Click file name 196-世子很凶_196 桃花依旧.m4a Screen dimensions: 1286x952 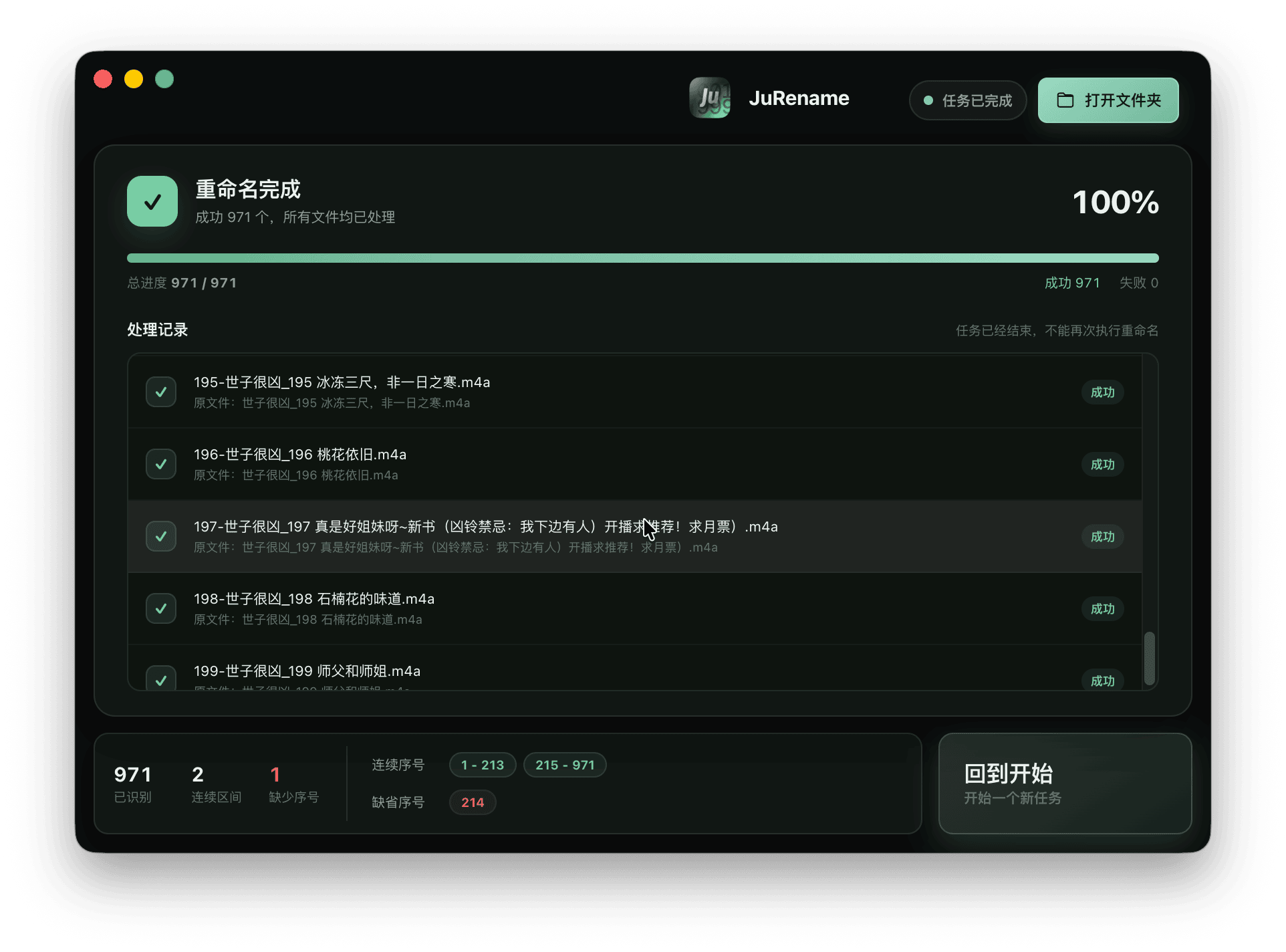click(x=300, y=455)
